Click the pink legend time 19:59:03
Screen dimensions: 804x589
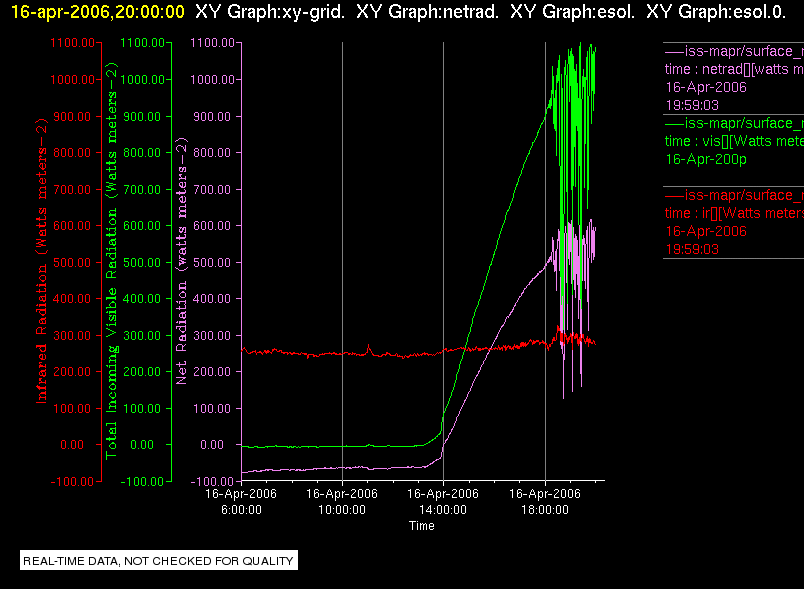(x=692, y=105)
